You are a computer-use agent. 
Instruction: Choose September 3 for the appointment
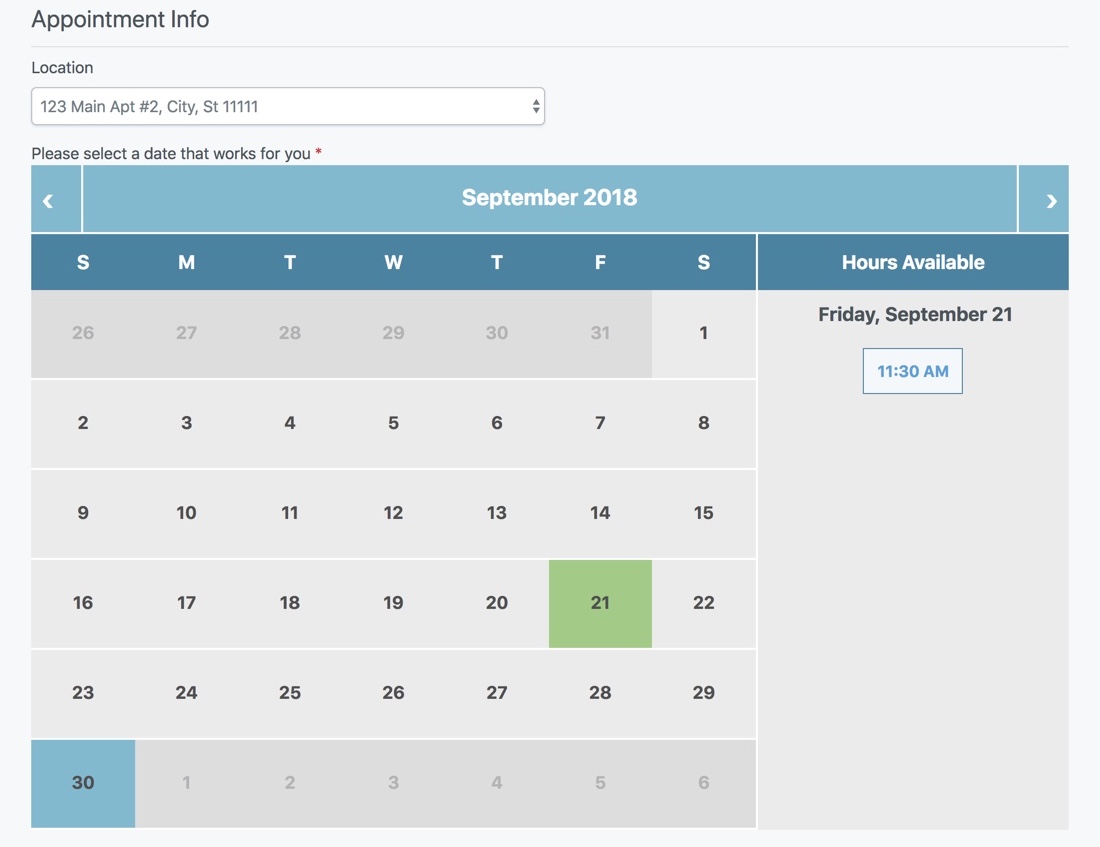186,422
